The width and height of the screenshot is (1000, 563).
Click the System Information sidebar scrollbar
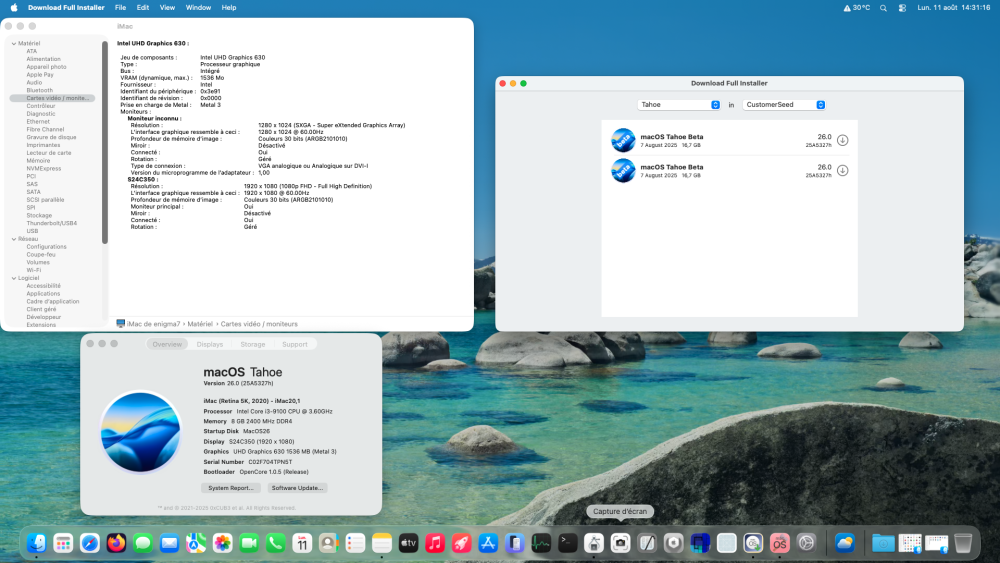pyautogui.click(x=105, y=142)
